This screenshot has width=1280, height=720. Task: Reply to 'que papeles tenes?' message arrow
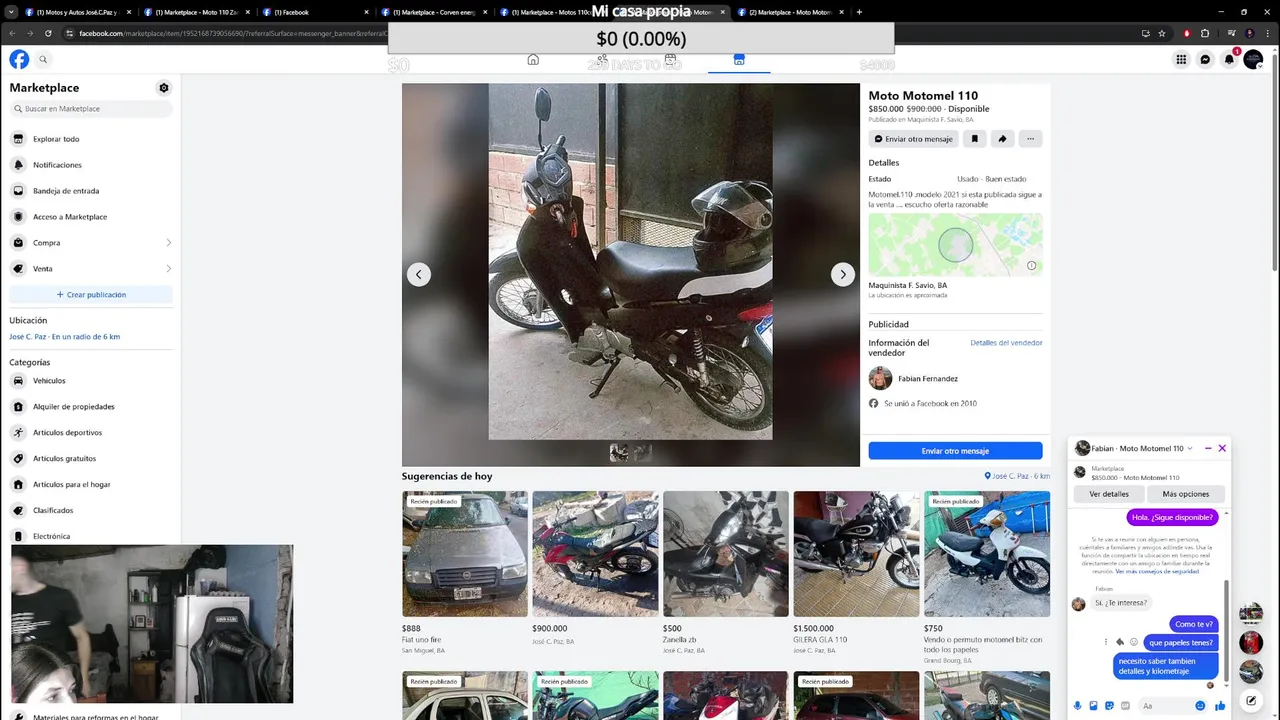point(1120,642)
